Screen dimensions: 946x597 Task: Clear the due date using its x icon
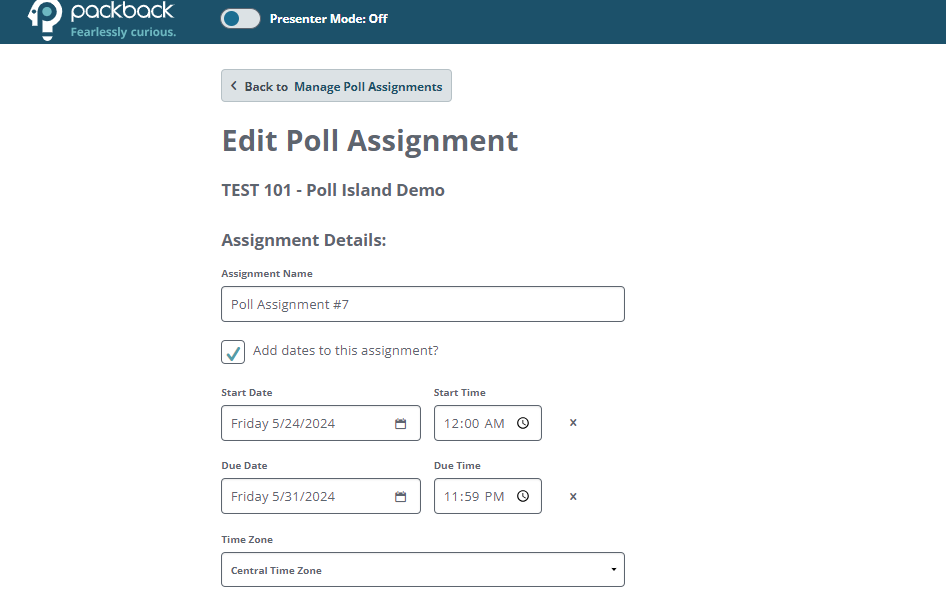tap(572, 496)
